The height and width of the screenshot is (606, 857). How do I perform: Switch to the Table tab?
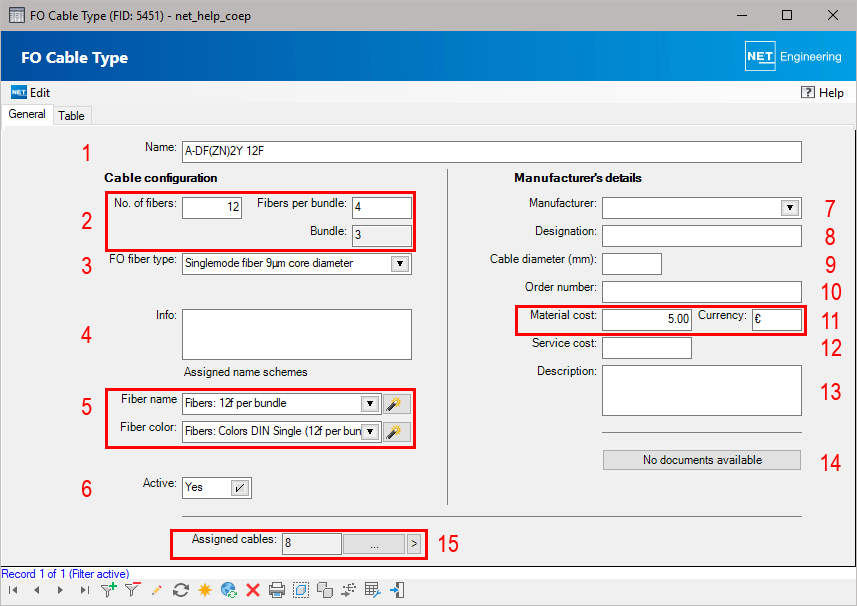[72, 116]
